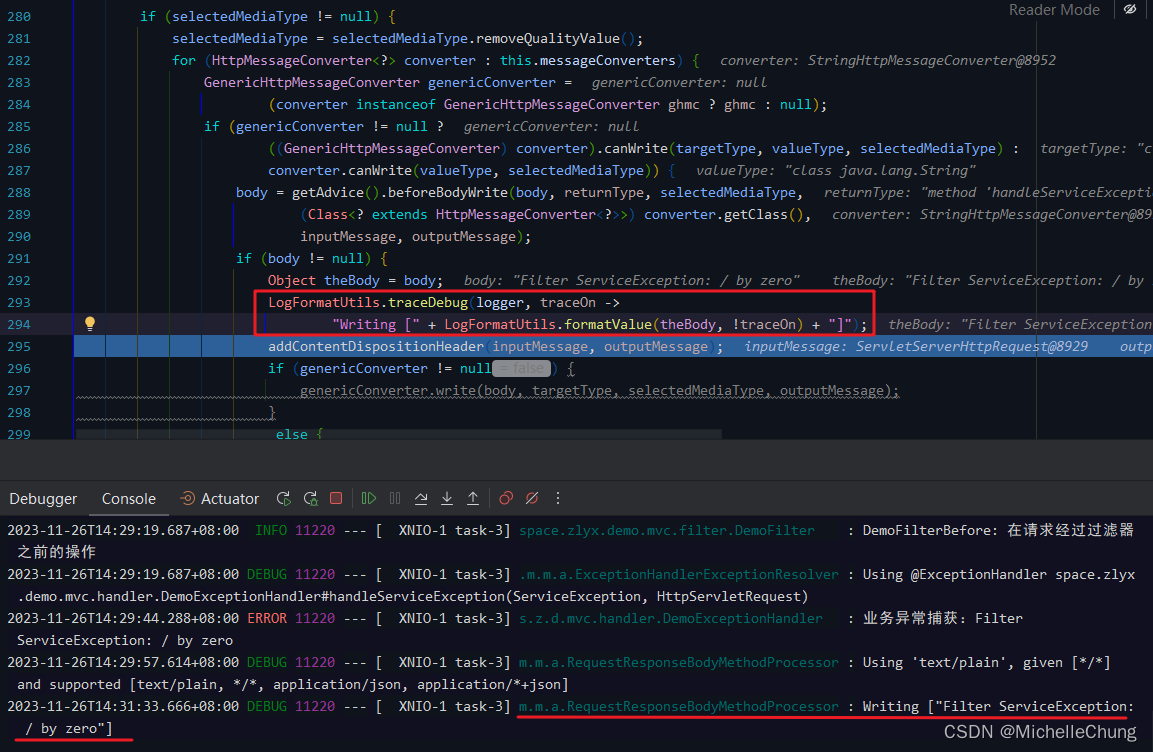The height and width of the screenshot is (752, 1153).
Task: Resume program execution
Action: click(369, 498)
